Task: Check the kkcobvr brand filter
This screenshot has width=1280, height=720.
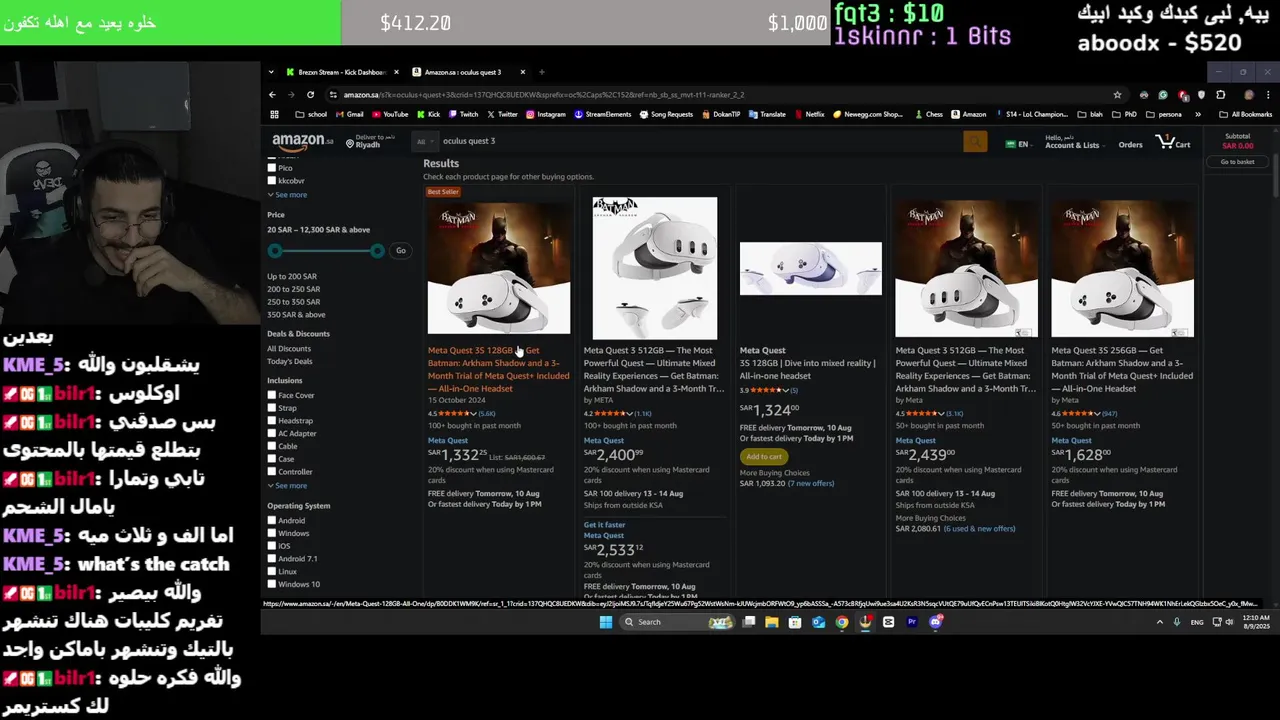Action: (271, 181)
